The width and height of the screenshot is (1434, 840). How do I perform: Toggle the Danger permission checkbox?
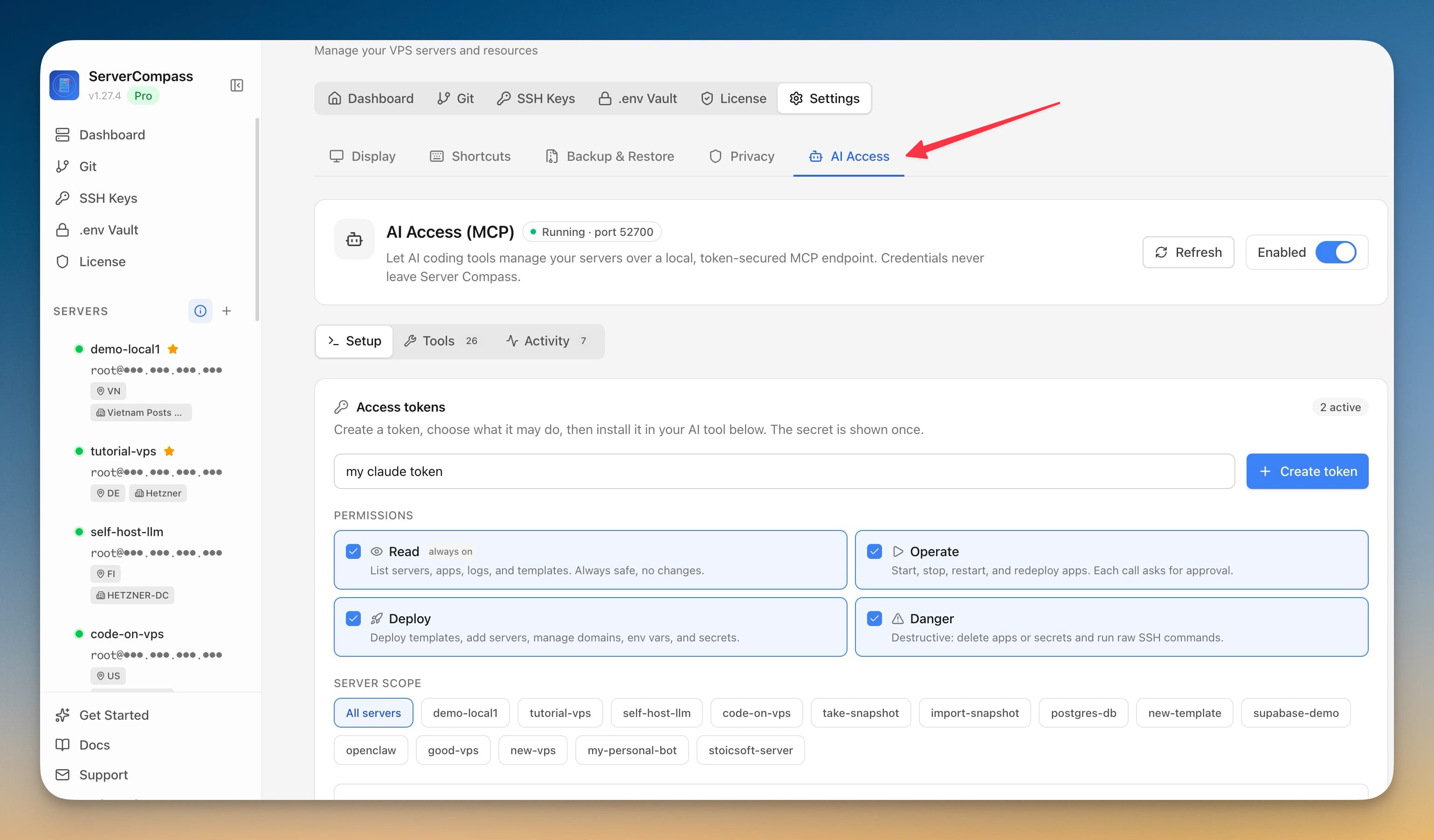[x=875, y=619]
